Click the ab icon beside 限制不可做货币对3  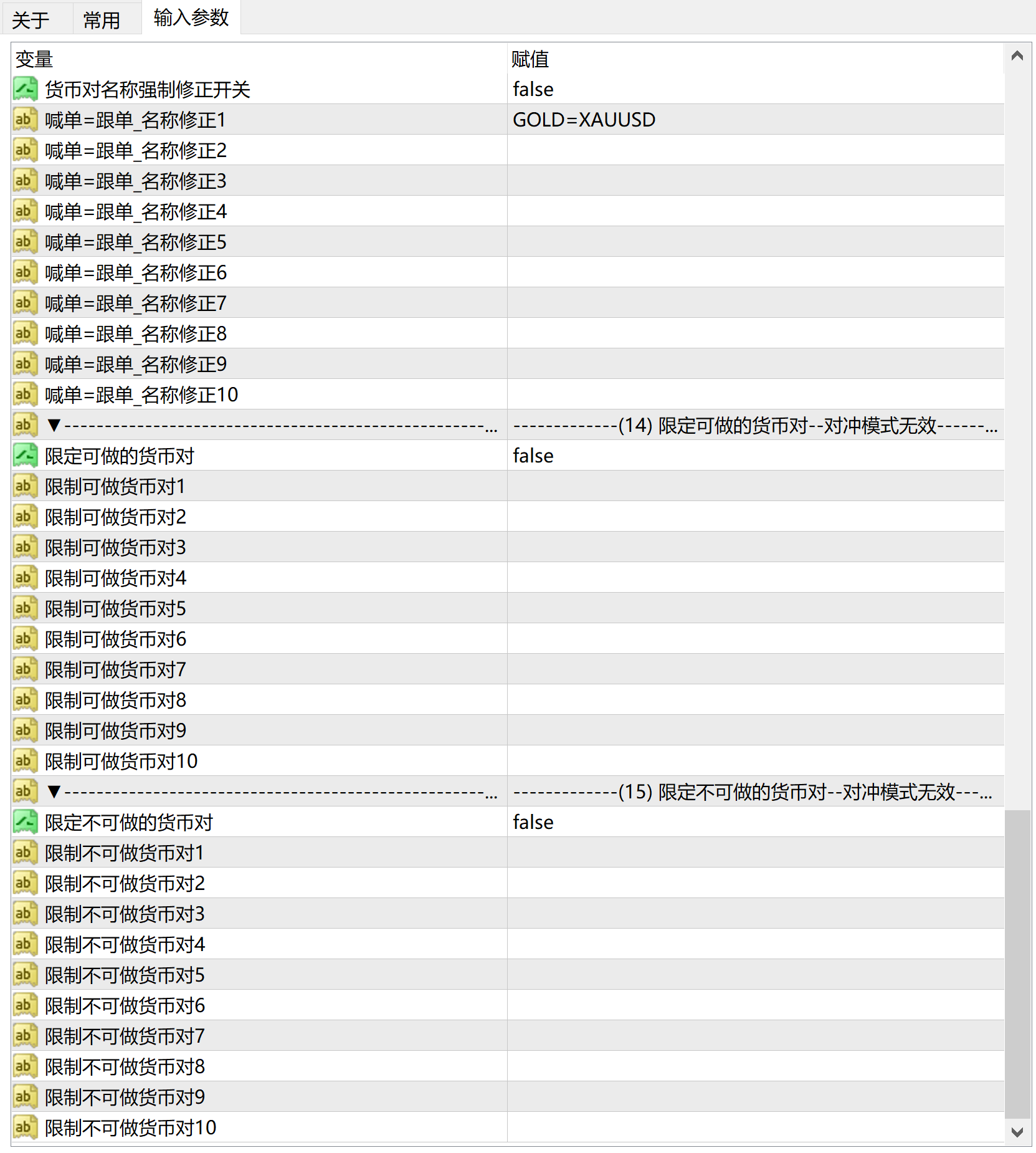pos(24,914)
